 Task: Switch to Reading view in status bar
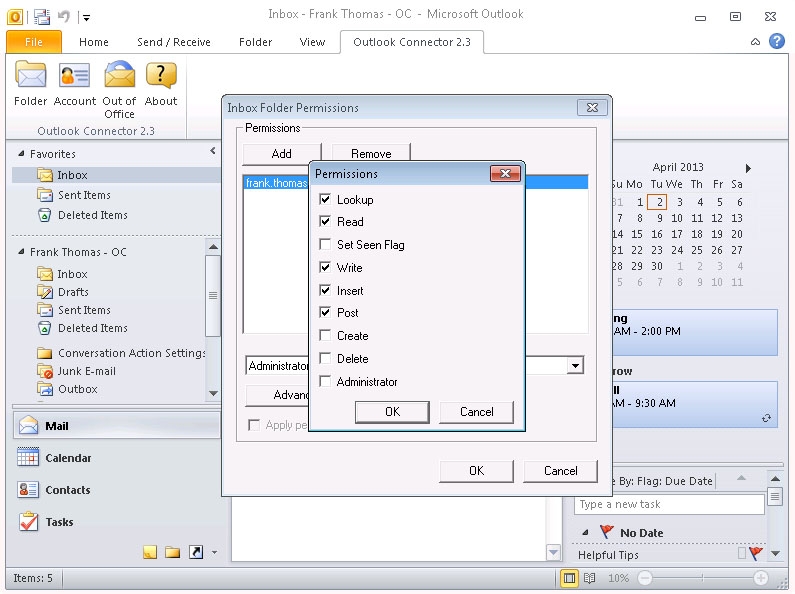(x=589, y=578)
